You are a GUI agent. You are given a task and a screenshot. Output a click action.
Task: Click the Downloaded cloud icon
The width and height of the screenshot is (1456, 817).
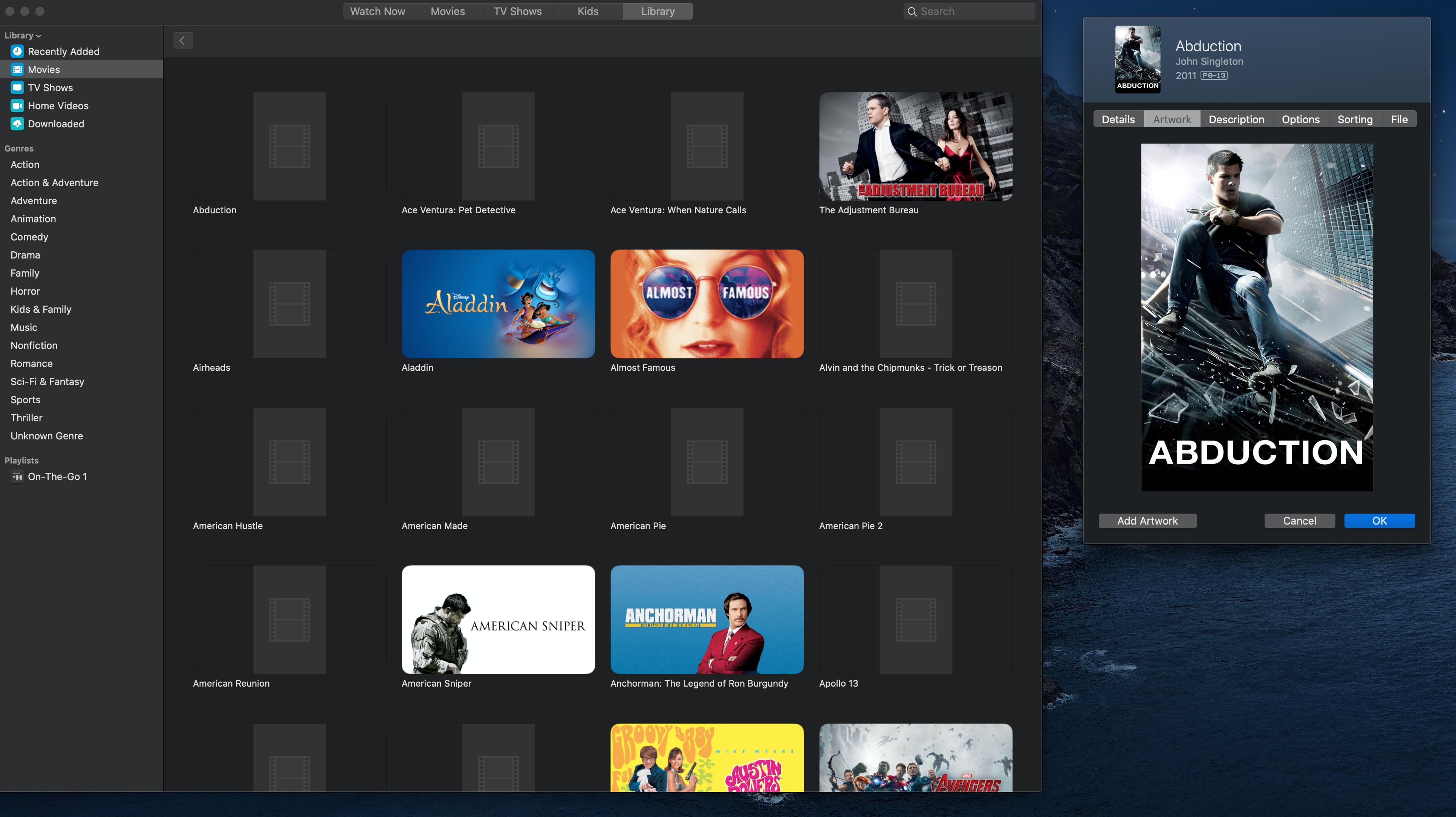[x=17, y=124]
